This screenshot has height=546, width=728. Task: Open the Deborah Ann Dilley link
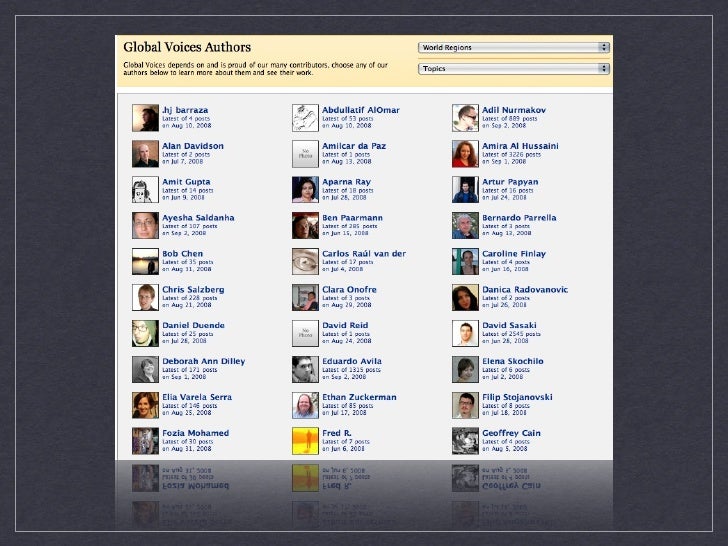tap(203, 361)
